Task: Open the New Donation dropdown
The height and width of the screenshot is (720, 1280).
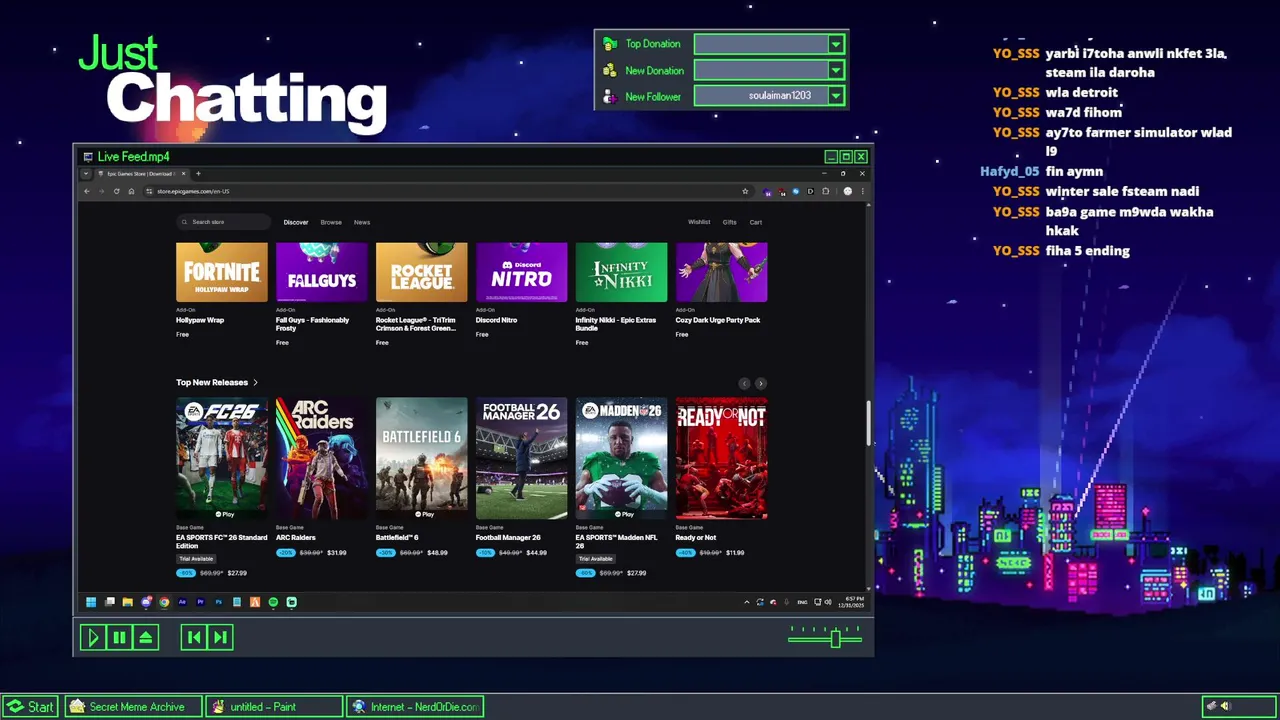Action: (x=836, y=70)
